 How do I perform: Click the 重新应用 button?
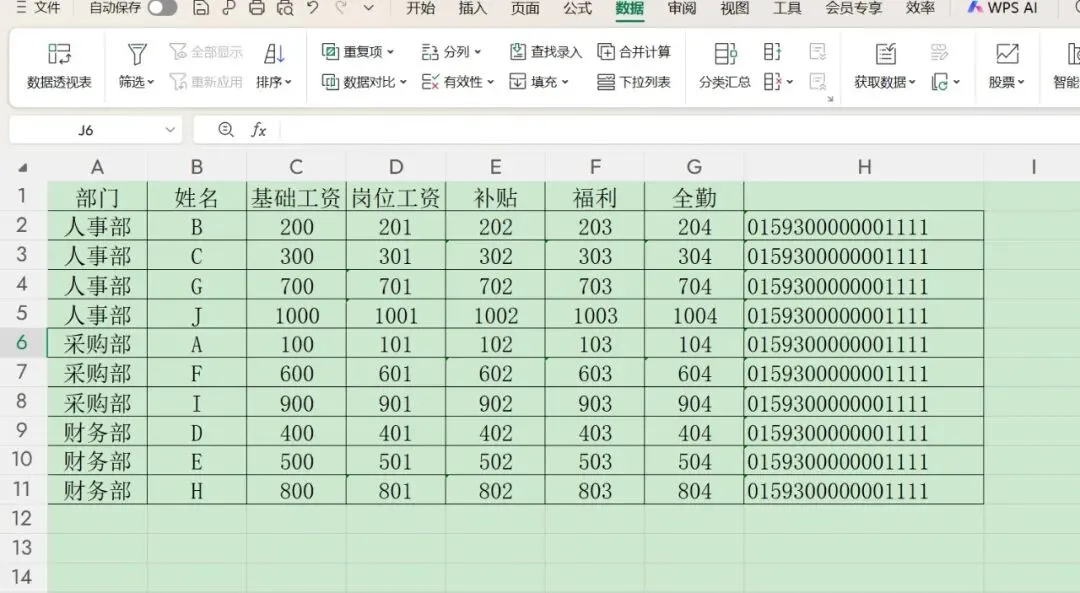[x=206, y=82]
